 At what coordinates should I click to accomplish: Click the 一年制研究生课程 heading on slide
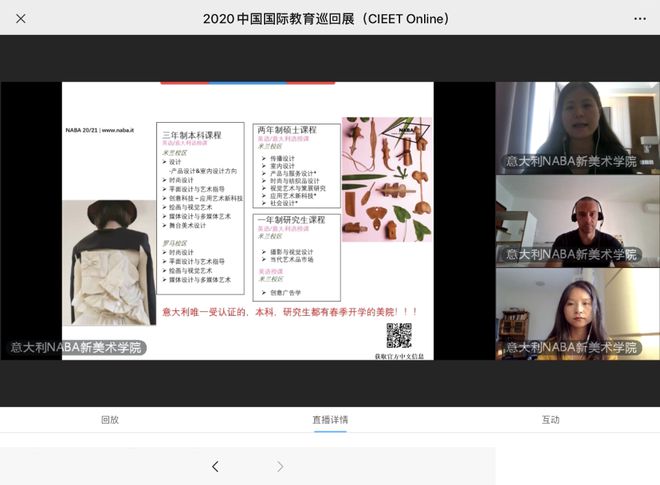(291, 220)
